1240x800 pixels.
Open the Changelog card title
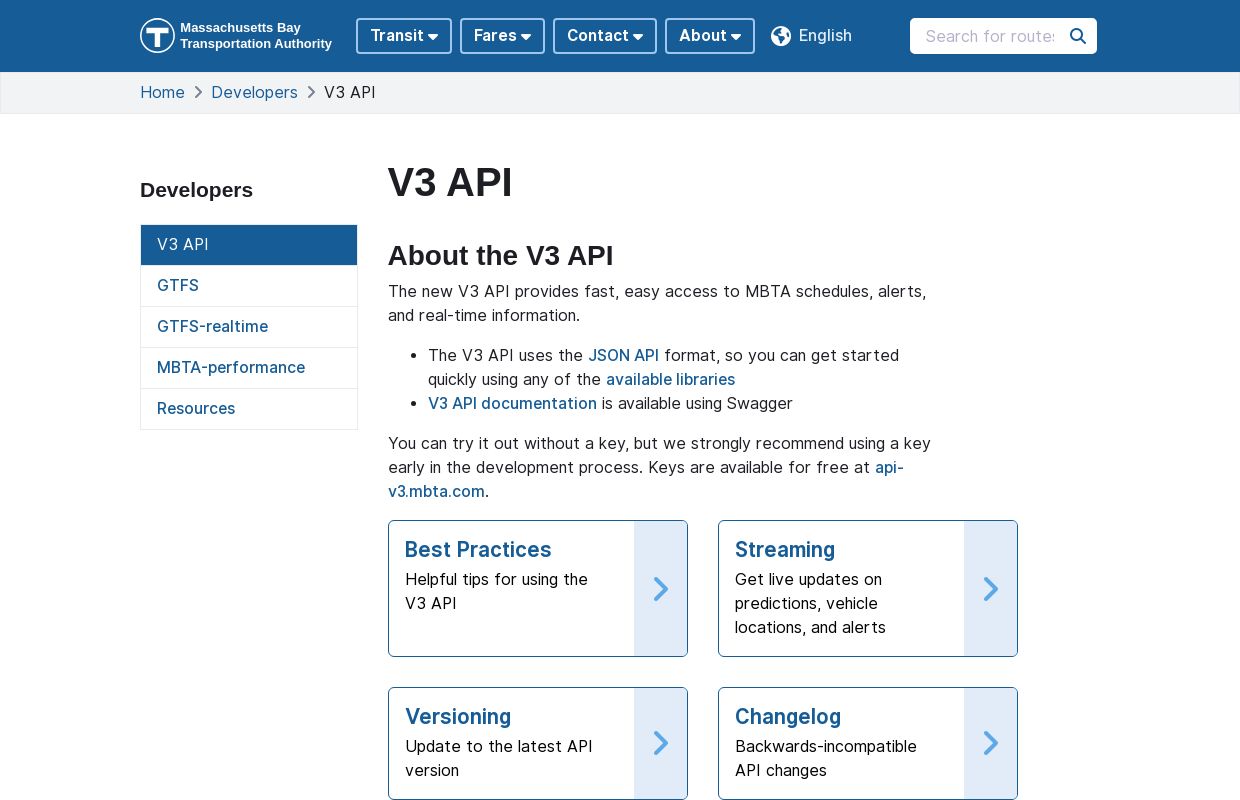(788, 717)
